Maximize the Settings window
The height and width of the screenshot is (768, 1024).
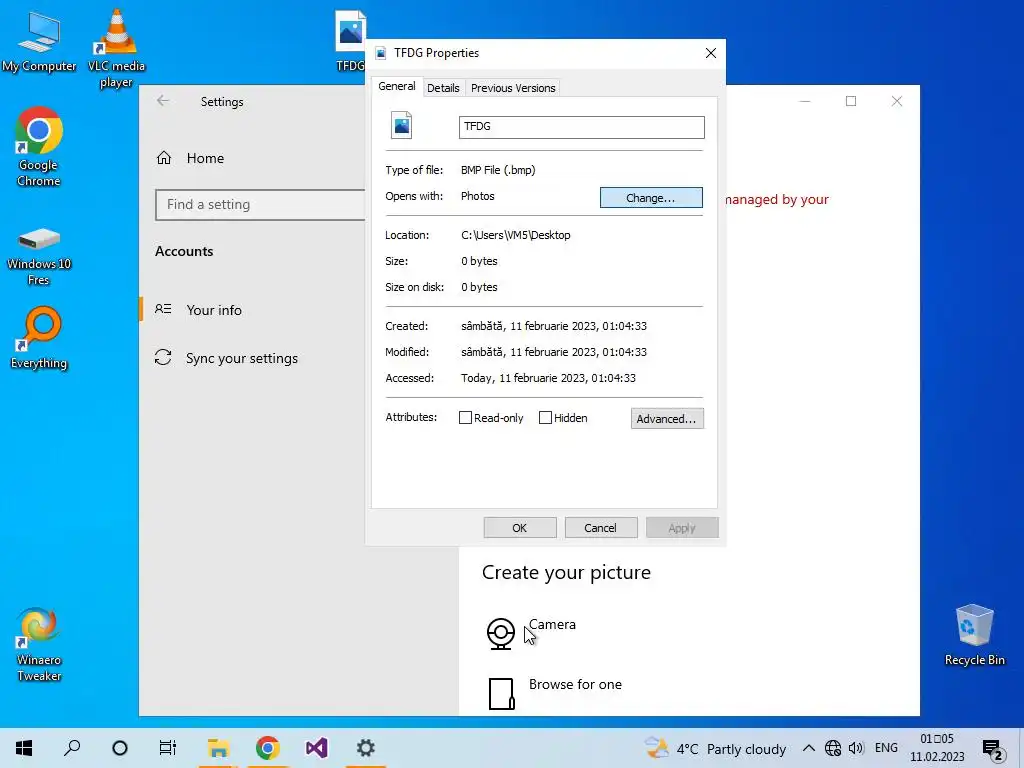(x=850, y=101)
